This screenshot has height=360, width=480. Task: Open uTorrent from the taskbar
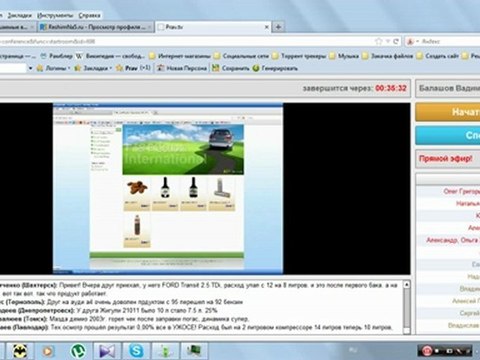pyautogui.click(x=78, y=351)
